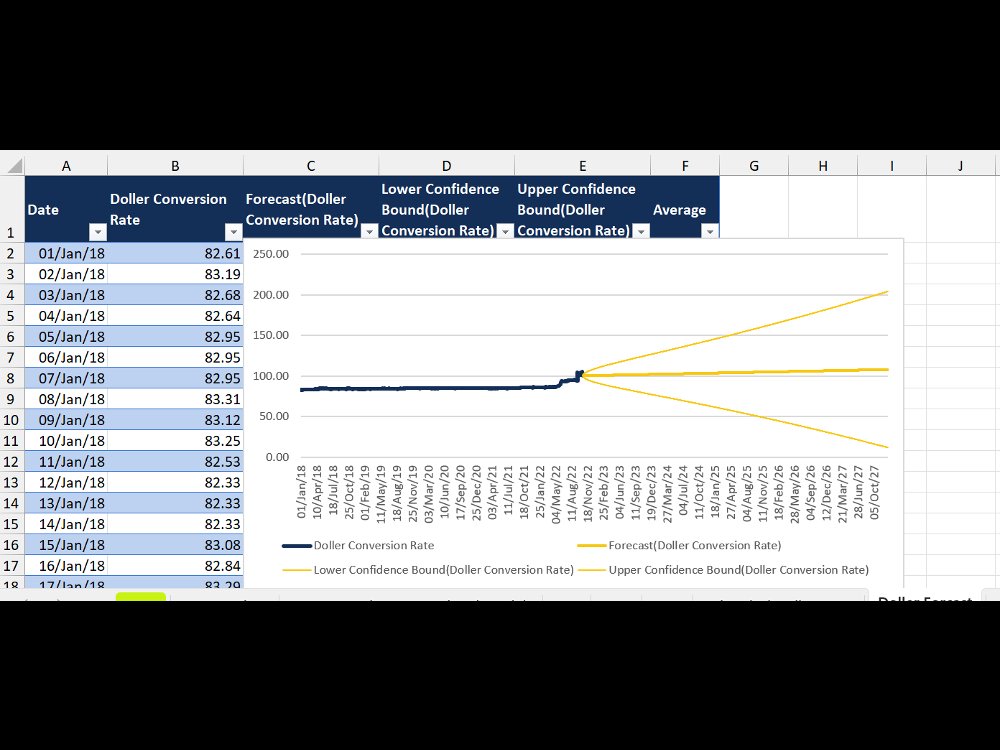Click the 01/Jan/18 horizontal axis label

(301, 491)
